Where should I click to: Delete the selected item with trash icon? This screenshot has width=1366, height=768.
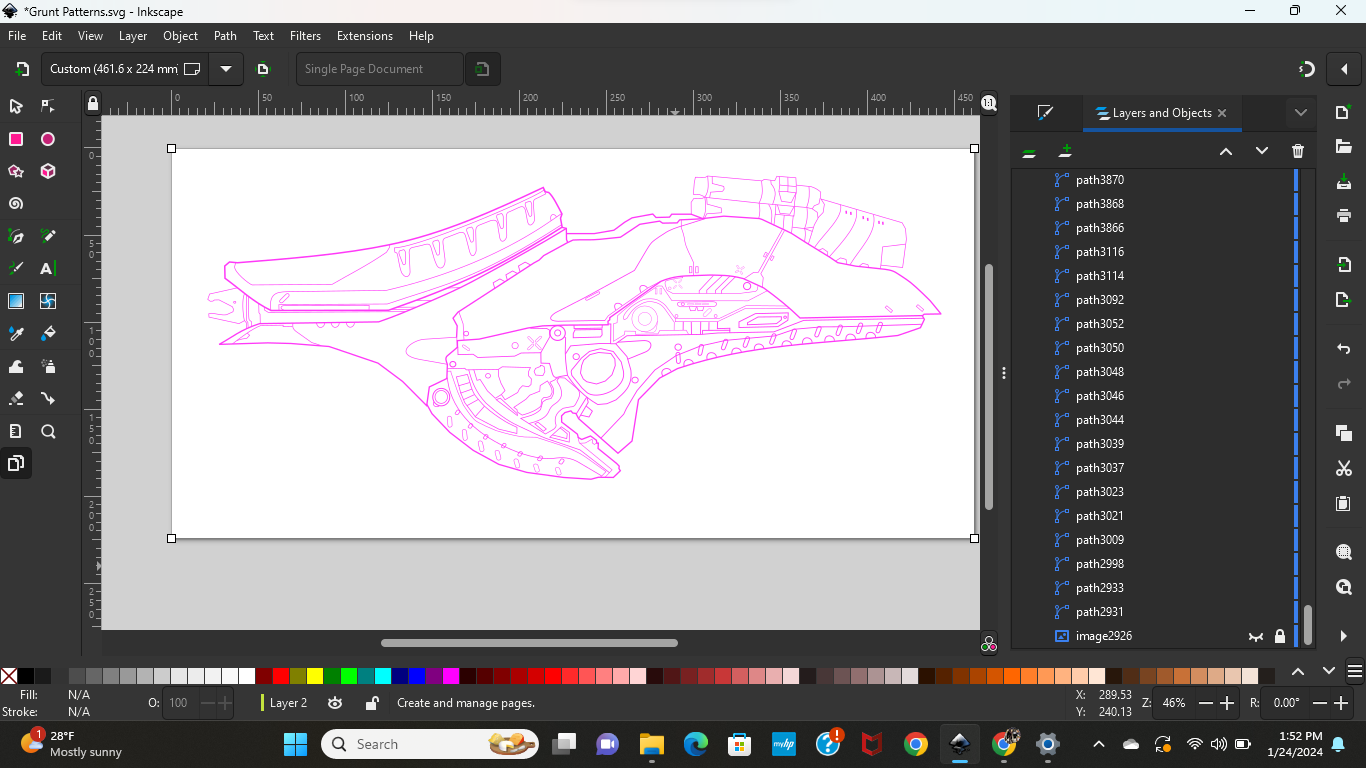point(1298,151)
